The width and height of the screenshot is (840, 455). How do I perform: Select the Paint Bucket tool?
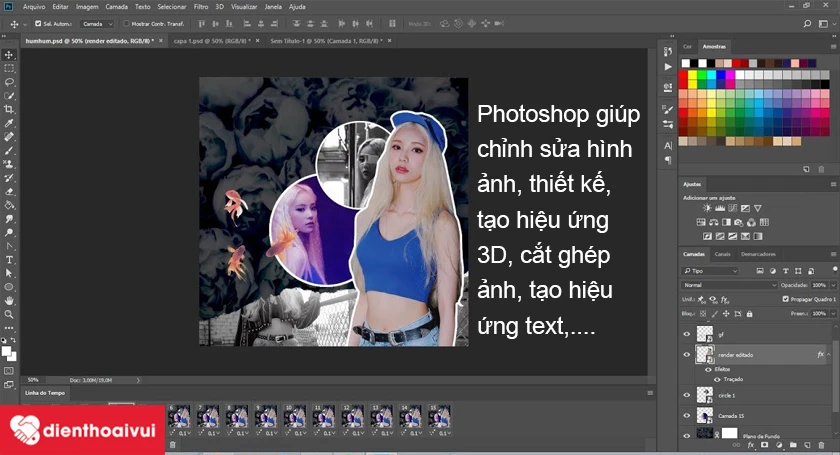[x=9, y=205]
